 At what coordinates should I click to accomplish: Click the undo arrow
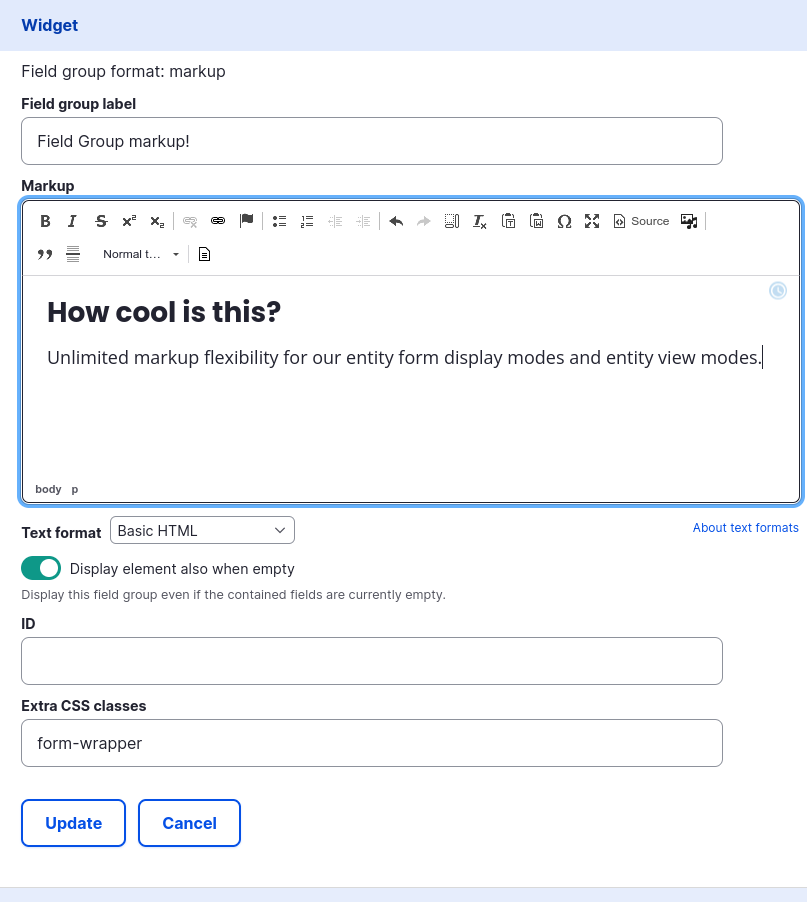pos(396,221)
